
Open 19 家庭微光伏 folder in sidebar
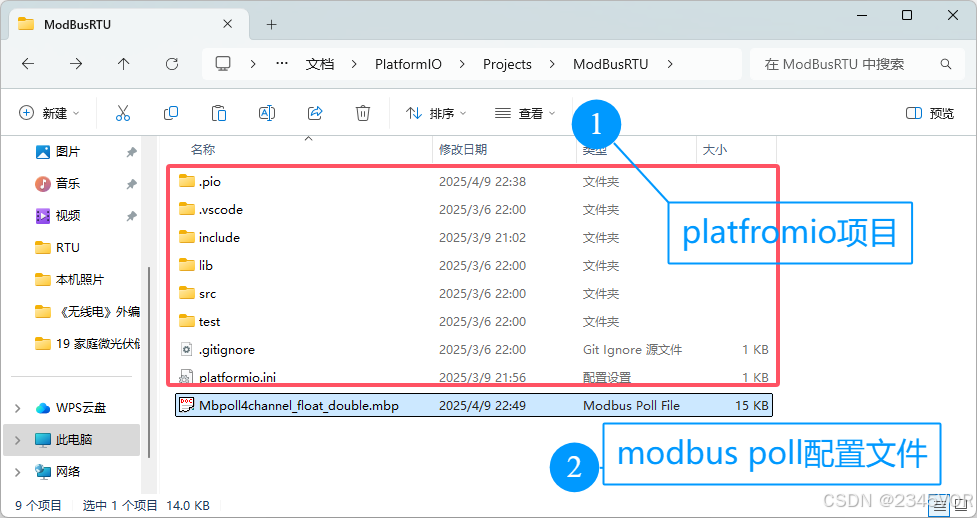[88, 343]
